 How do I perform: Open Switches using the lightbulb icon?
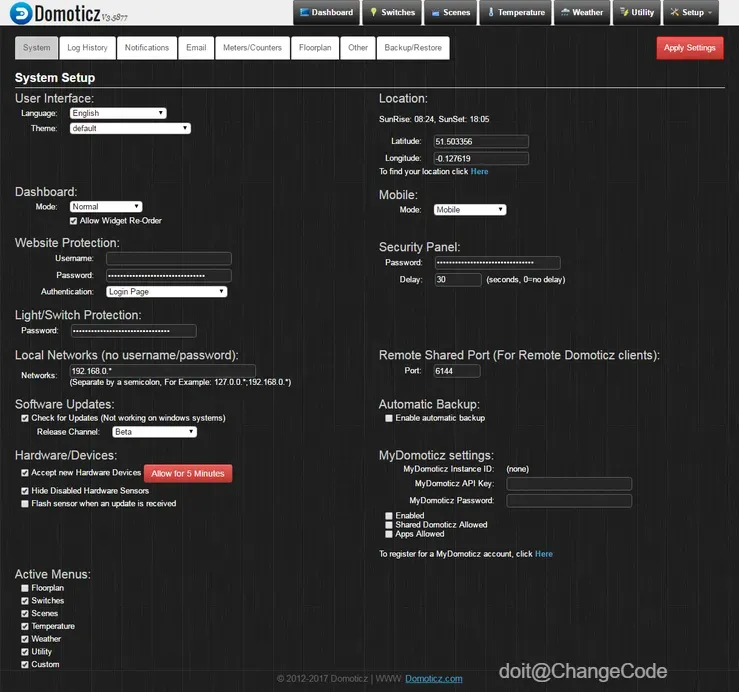373,12
